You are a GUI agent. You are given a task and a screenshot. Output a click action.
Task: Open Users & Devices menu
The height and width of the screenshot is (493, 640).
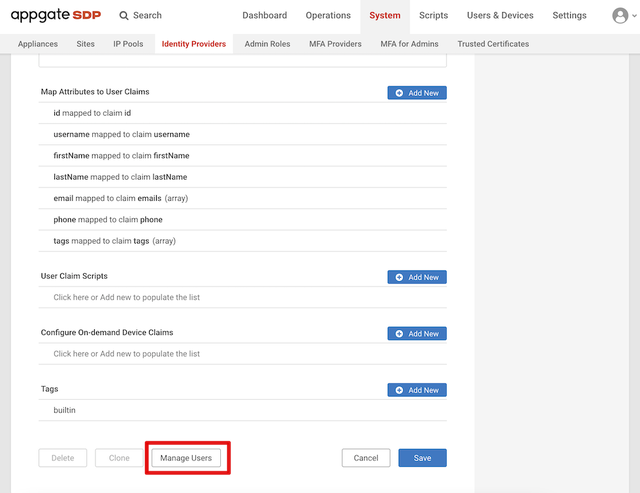pyautogui.click(x=500, y=16)
